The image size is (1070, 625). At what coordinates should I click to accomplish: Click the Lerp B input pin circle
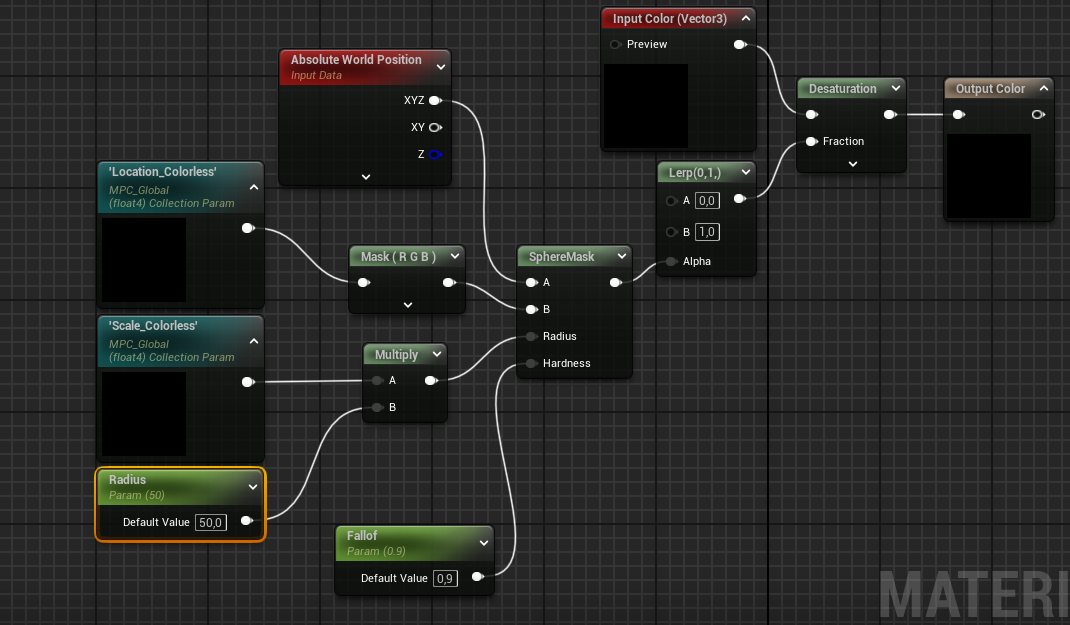(x=671, y=232)
